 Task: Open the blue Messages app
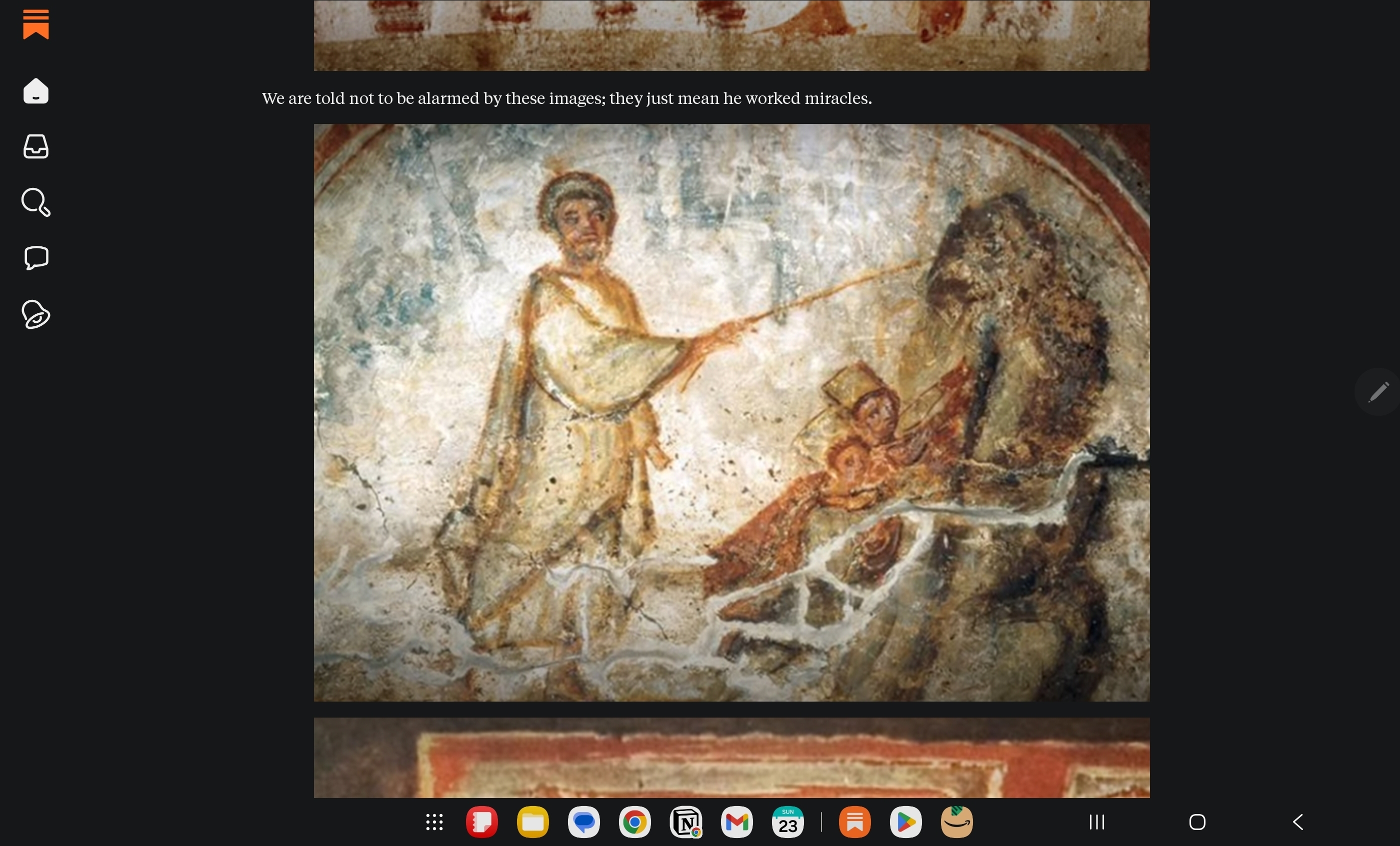583,822
